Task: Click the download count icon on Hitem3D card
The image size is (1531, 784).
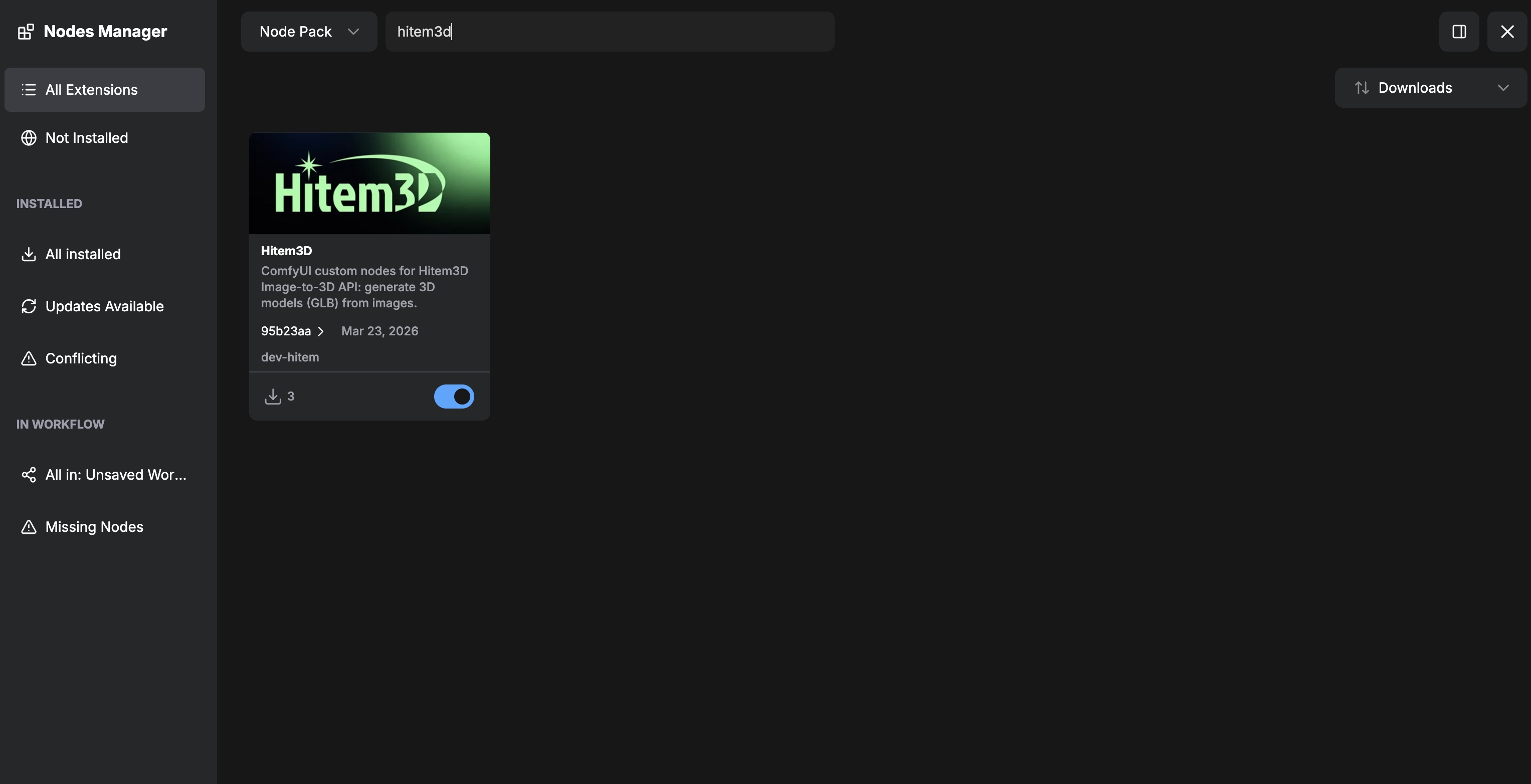Action: (x=273, y=396)
